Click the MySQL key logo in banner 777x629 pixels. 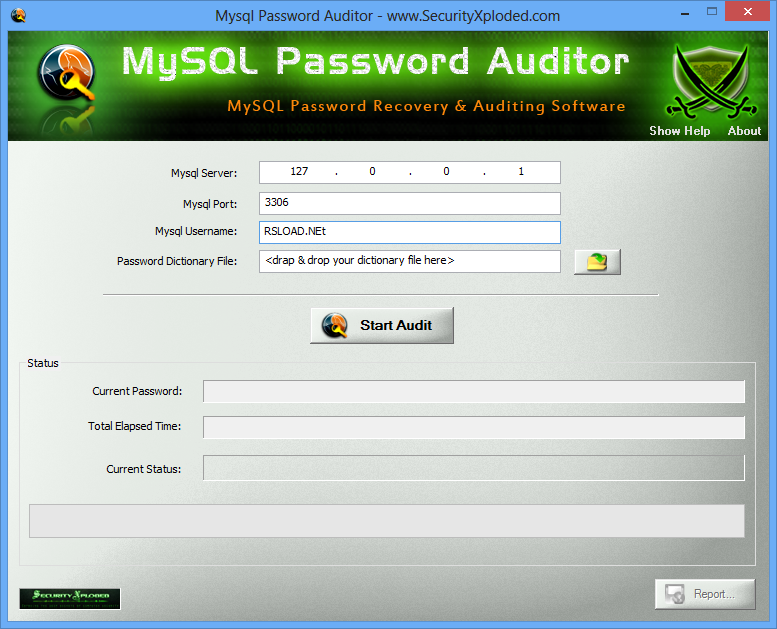pyautogui.click(x=66, y=73)
